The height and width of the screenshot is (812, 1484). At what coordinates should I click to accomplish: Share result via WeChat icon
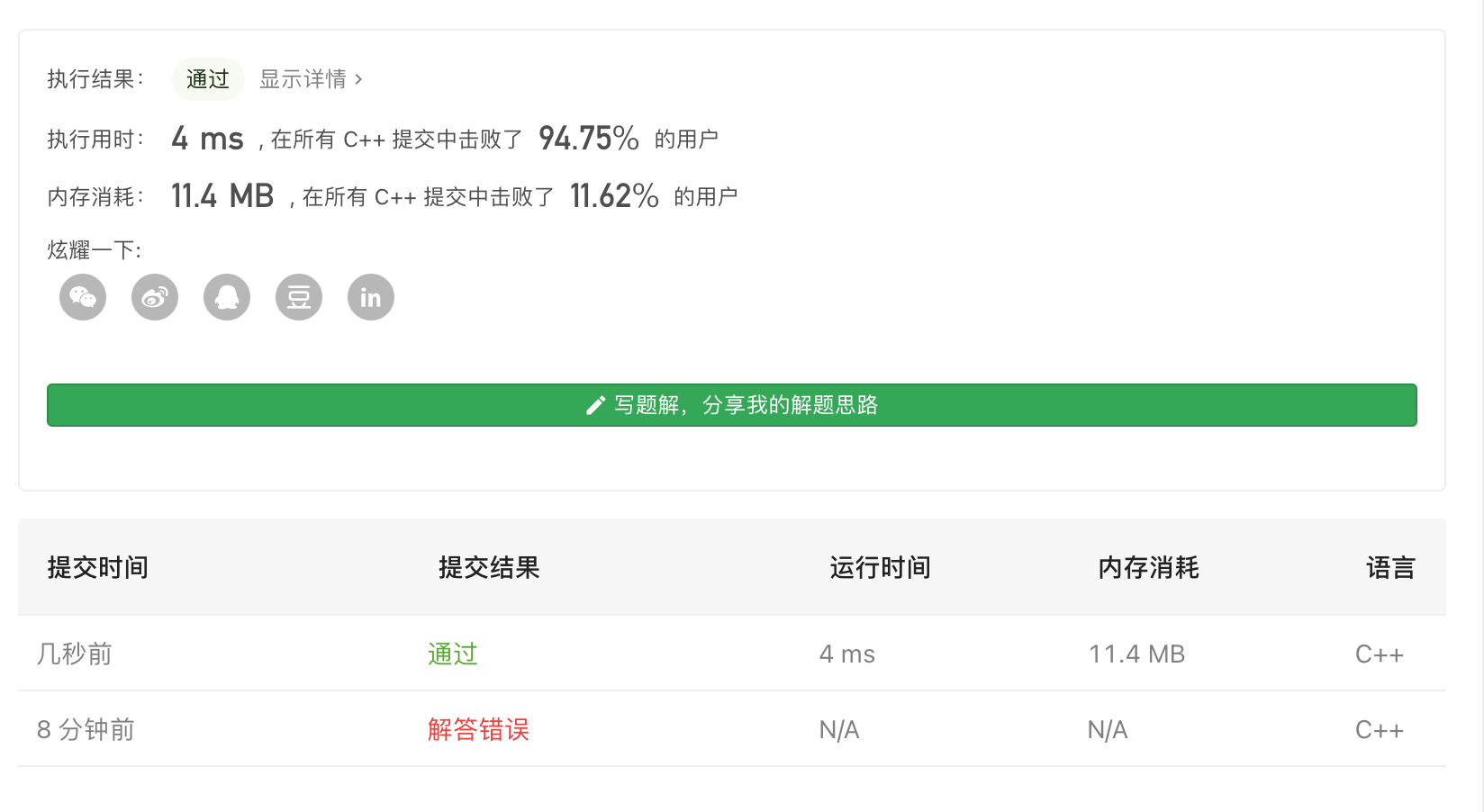[83, 297]
